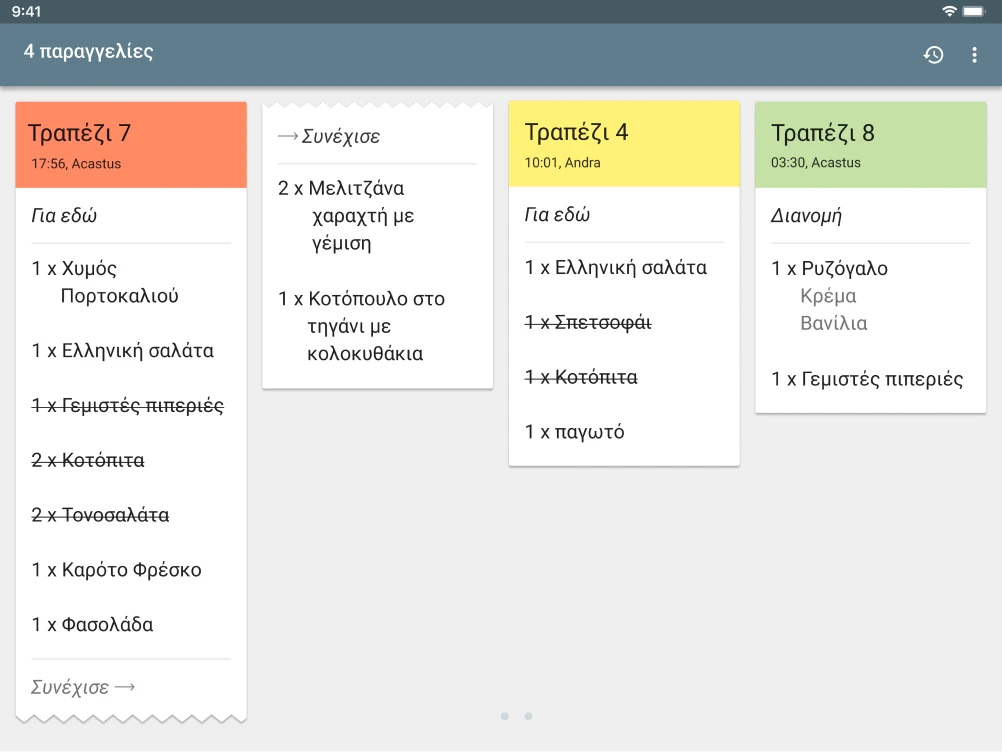Tap Συνέχισε arrow at bottom of Τραπέζι 7
Image resolution: width=1002 pixels, height=752 pixels.
[x=83, y=687]
